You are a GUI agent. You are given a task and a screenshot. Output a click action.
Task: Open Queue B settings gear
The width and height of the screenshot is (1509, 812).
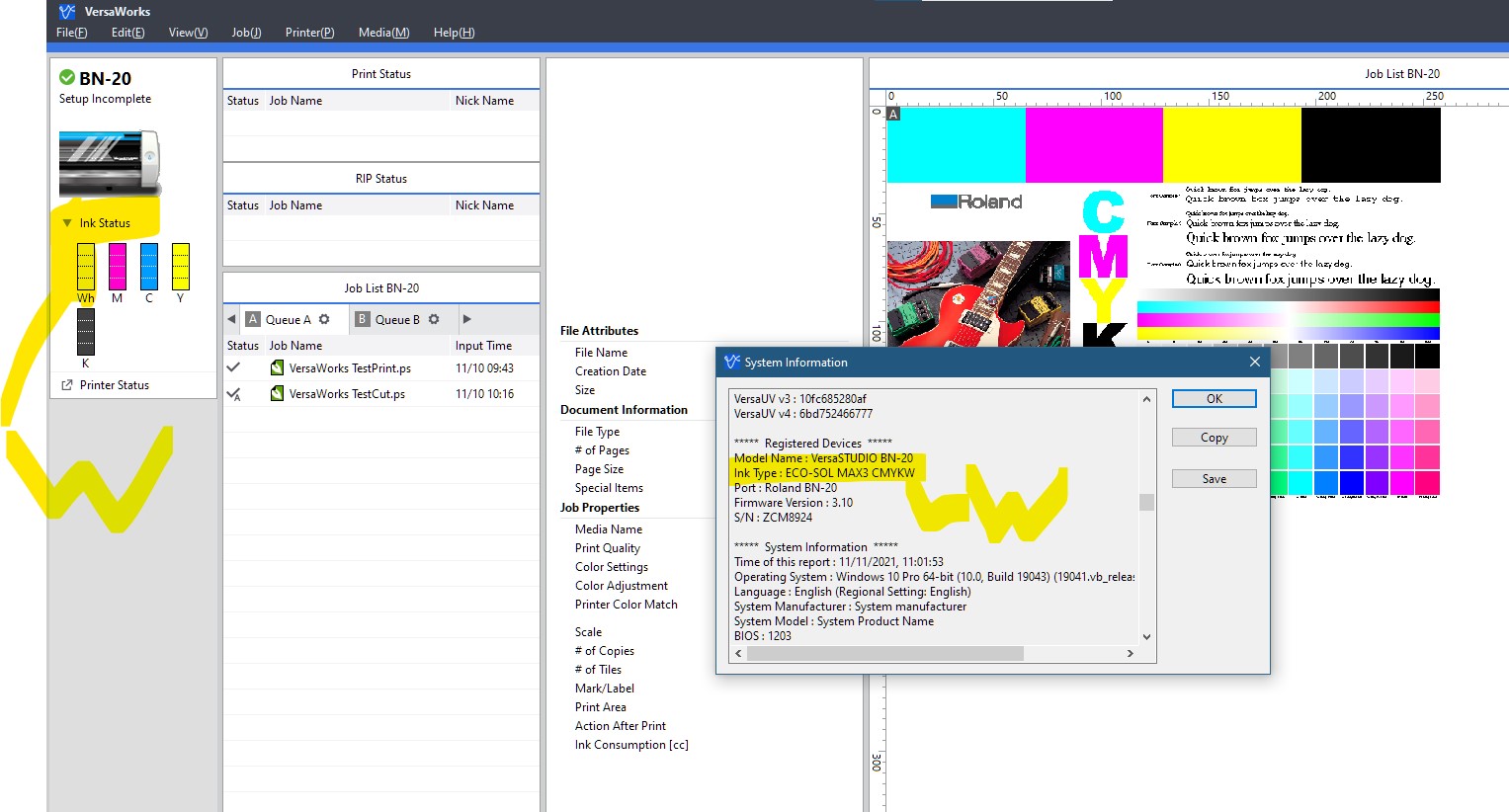pos(434,319)
